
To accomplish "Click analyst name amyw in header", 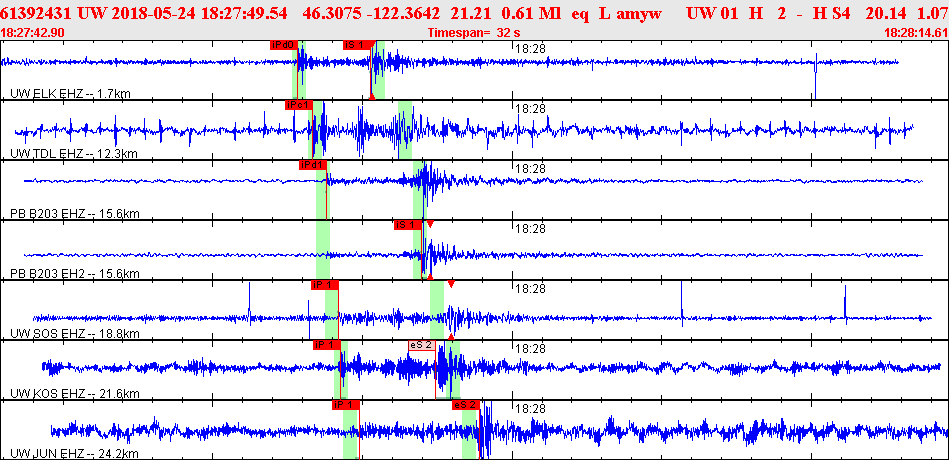I will tap(640, 13).
